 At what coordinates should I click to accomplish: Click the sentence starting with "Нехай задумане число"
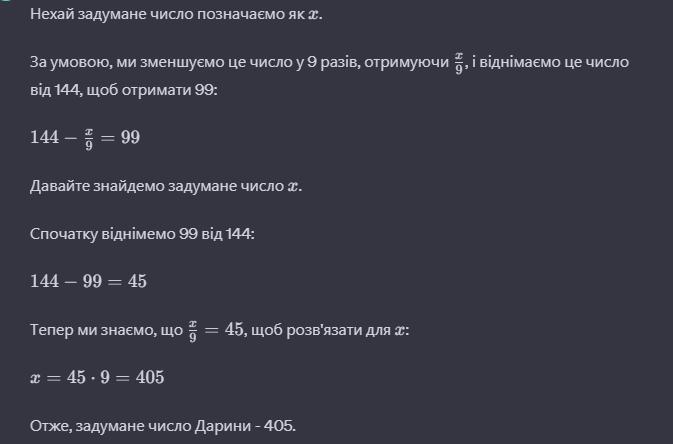(176, 14)
